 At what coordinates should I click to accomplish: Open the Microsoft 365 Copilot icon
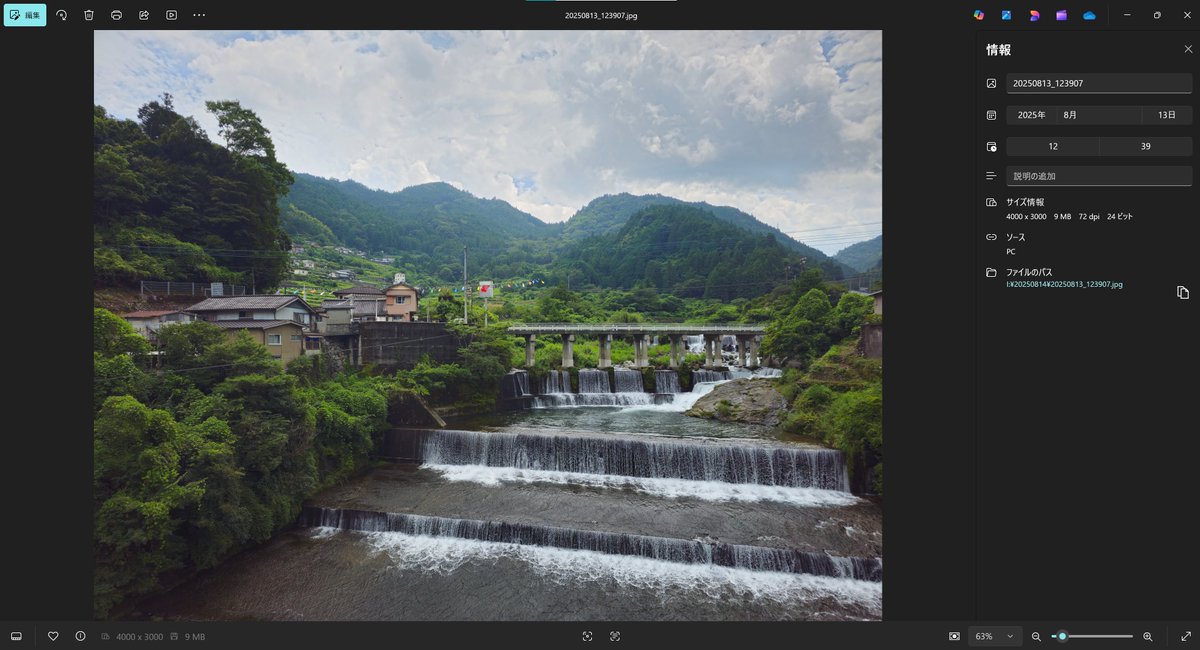coord(979,15)
